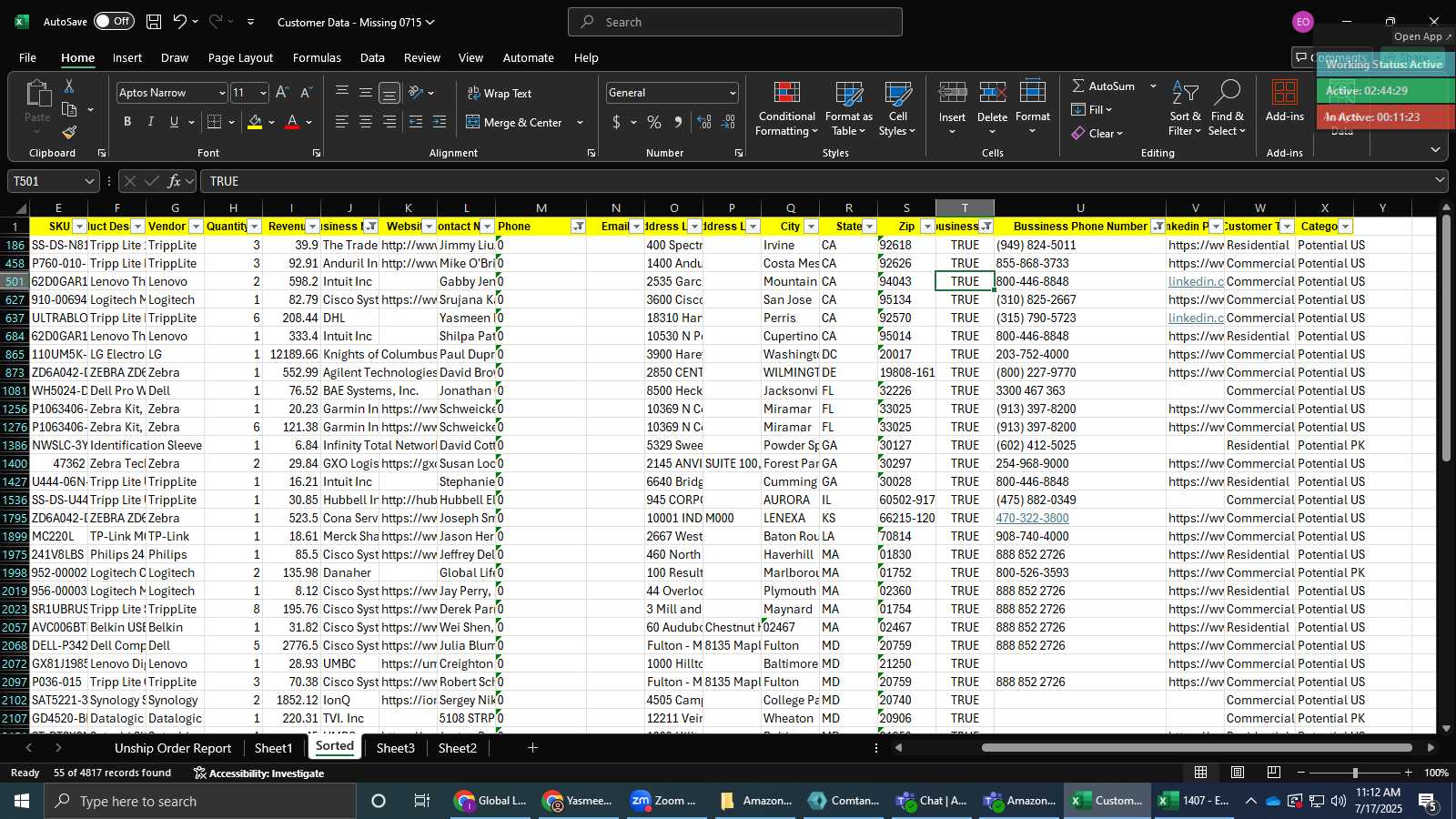Viewport: 1456px width, 819px height.
Task: Click the Font Color red swatch
Action: tap(292, 122)
